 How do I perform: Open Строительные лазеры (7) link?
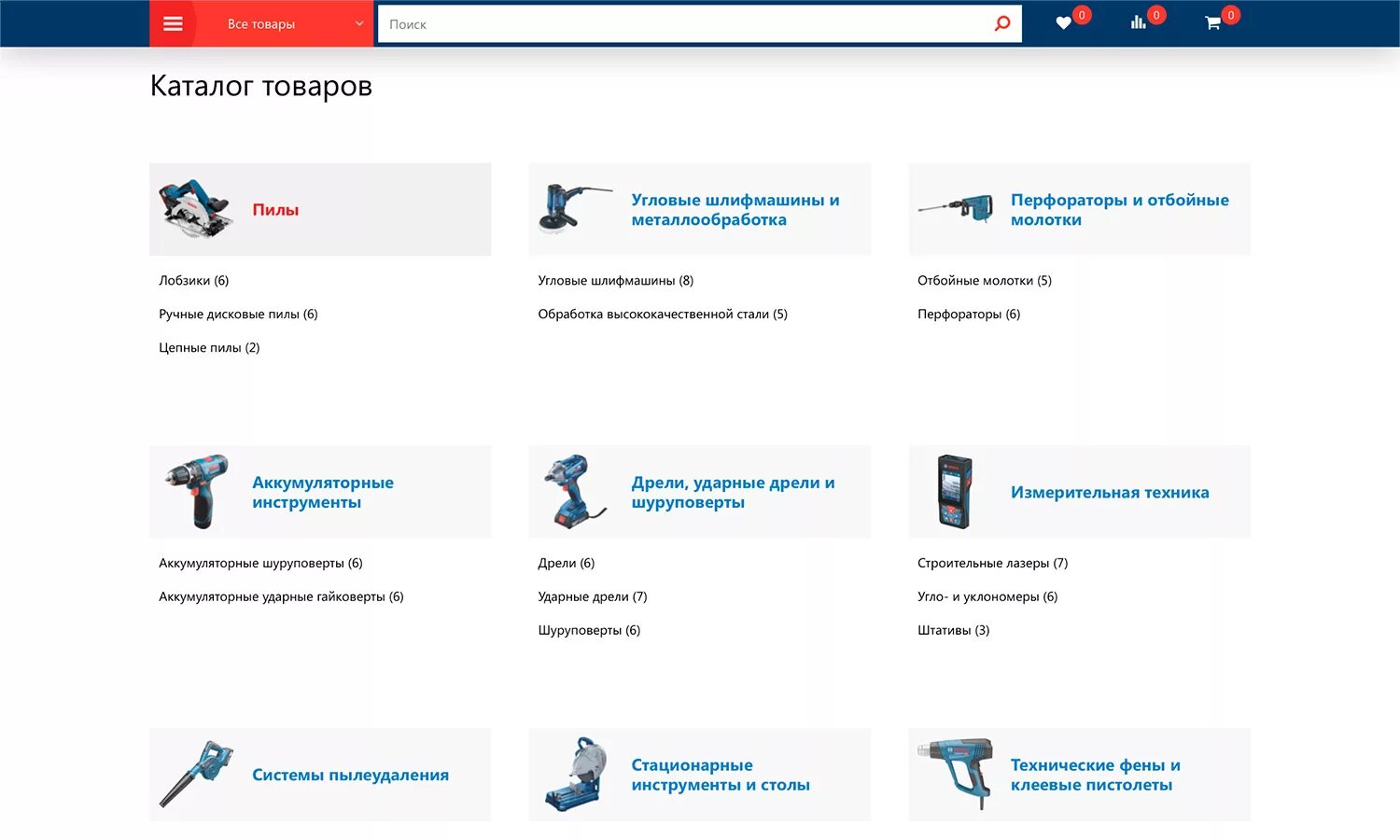point(992,563)
